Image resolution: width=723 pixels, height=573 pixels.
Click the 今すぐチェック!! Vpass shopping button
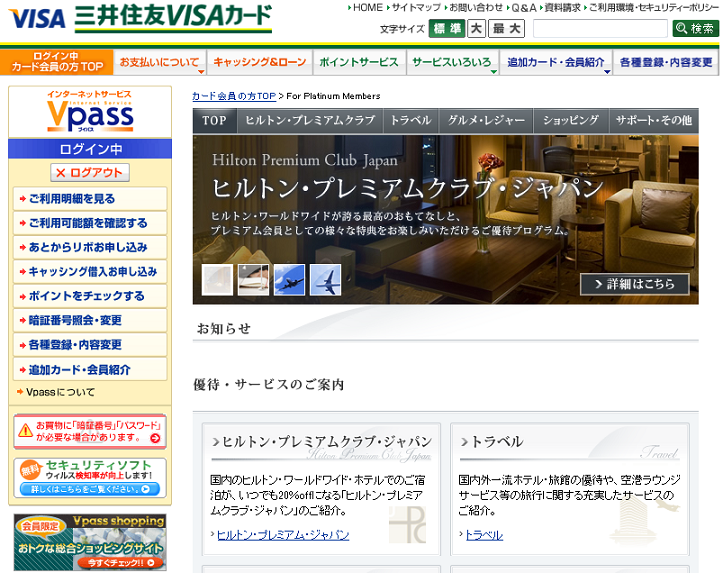[121, 562]
